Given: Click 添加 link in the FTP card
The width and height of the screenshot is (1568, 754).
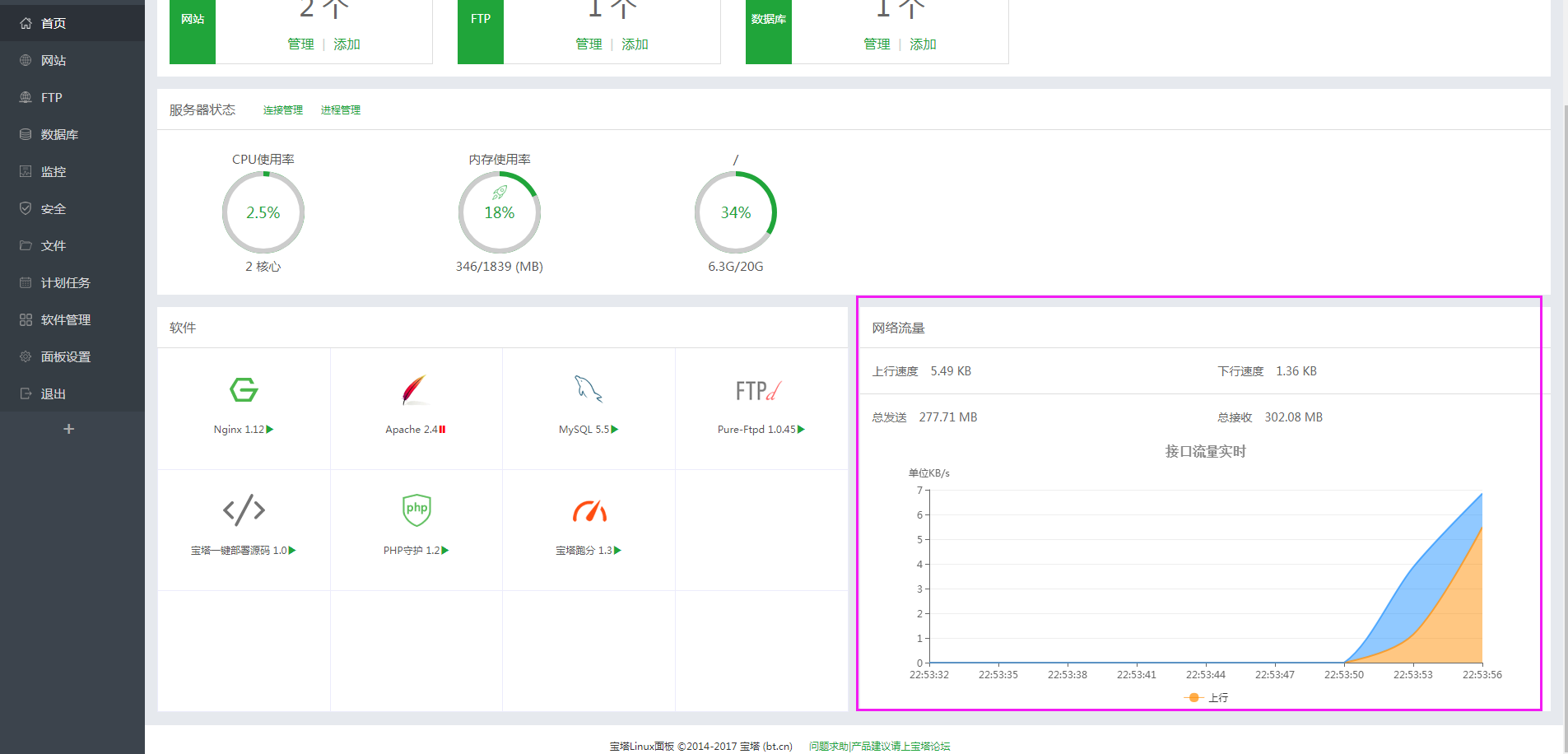Looking at the screenshot, I should (x=635, y=44).
